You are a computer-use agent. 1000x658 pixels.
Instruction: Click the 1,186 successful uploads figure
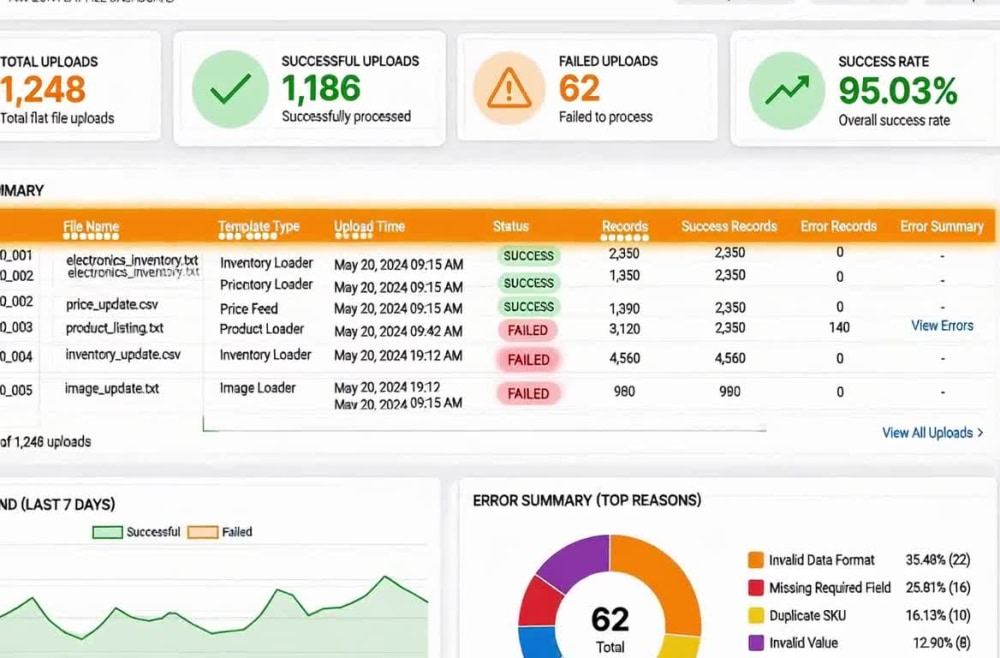(x=321, y=89)
